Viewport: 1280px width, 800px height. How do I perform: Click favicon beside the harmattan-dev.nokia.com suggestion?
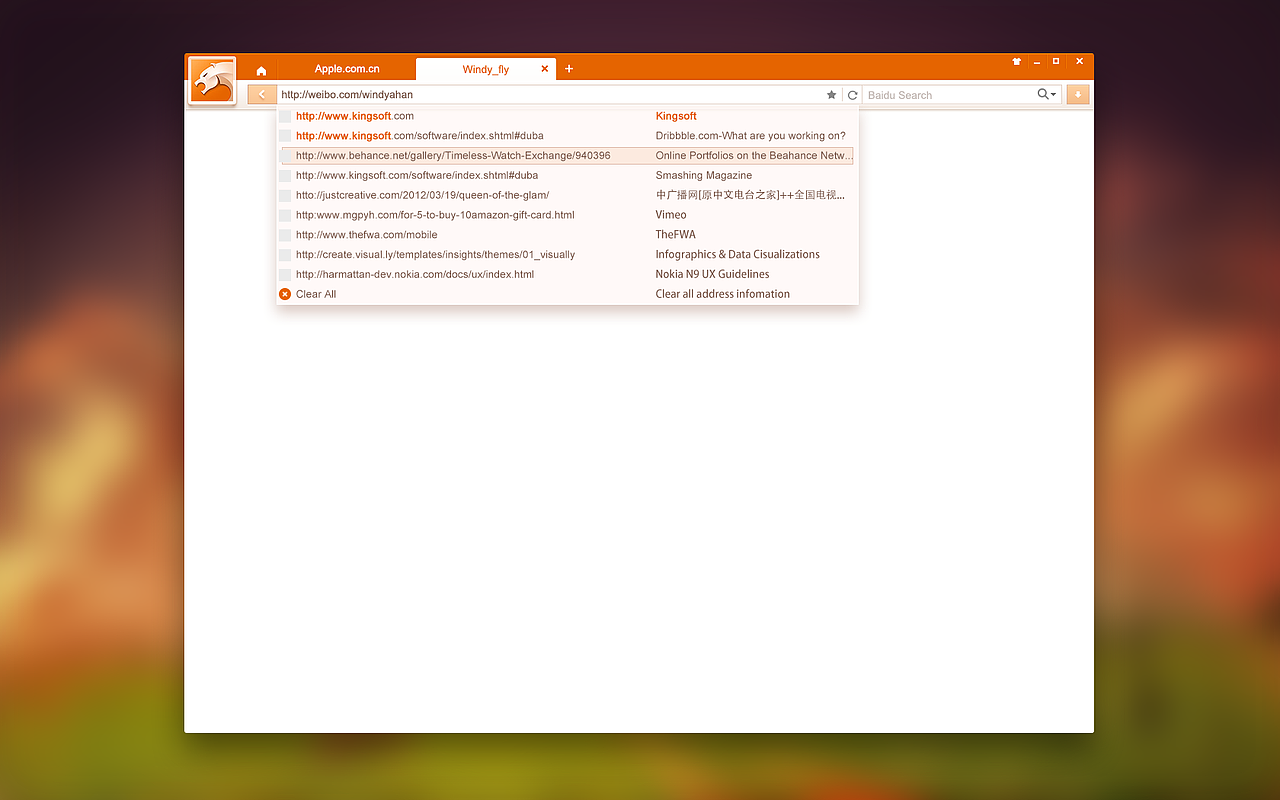(x=285, y=274)
